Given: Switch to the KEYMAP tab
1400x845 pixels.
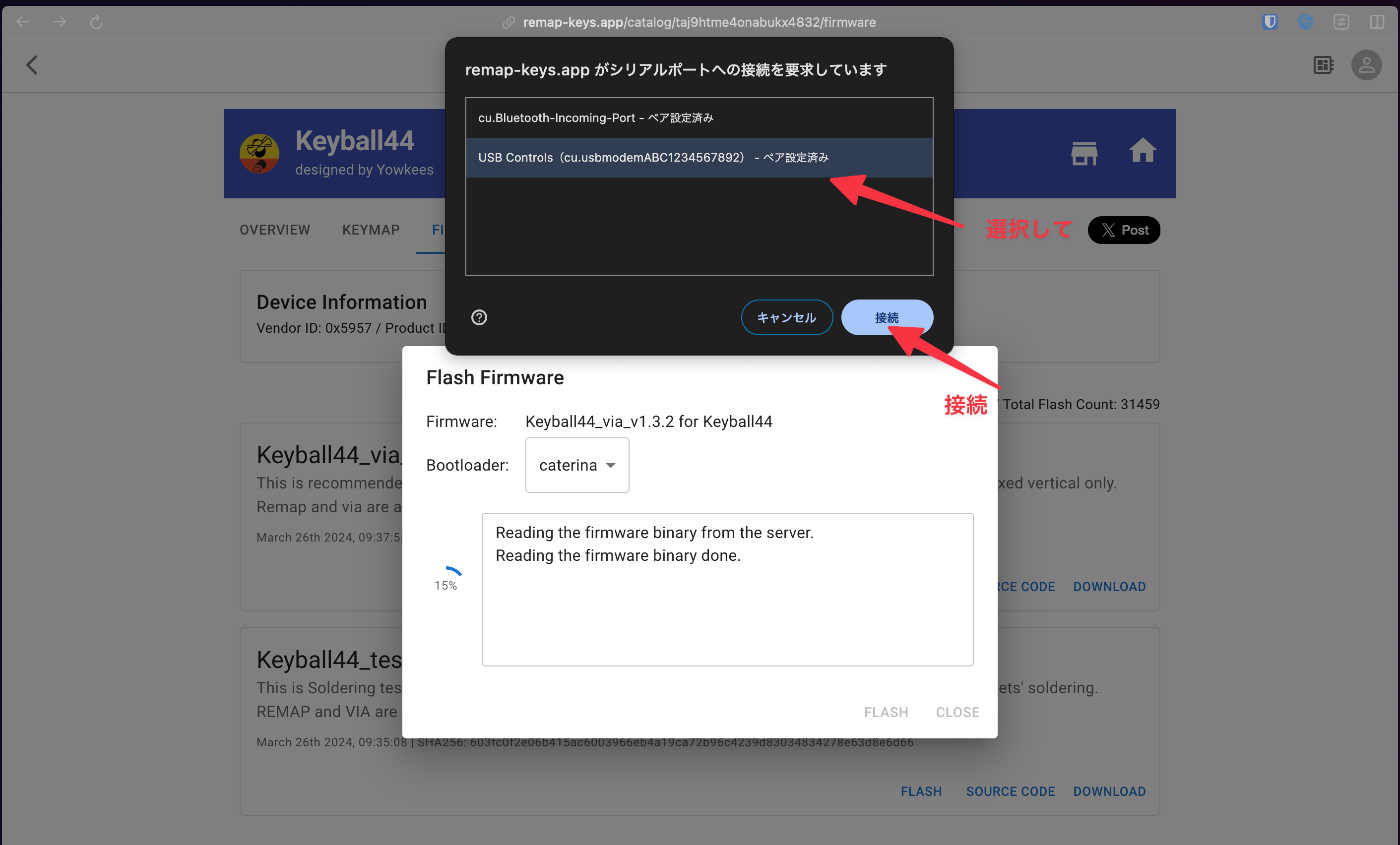Looking at the screenshot, I should point(371,230).
